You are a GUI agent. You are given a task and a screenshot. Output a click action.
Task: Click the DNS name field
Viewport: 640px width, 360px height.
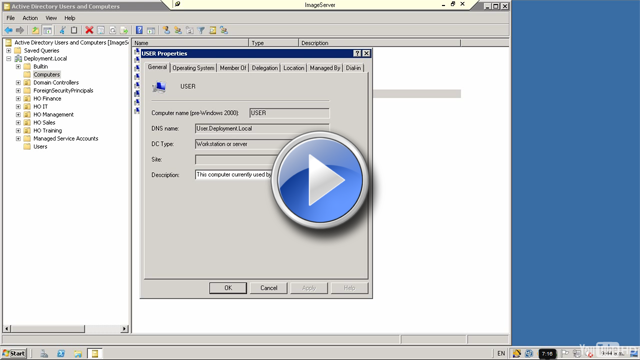262,129
